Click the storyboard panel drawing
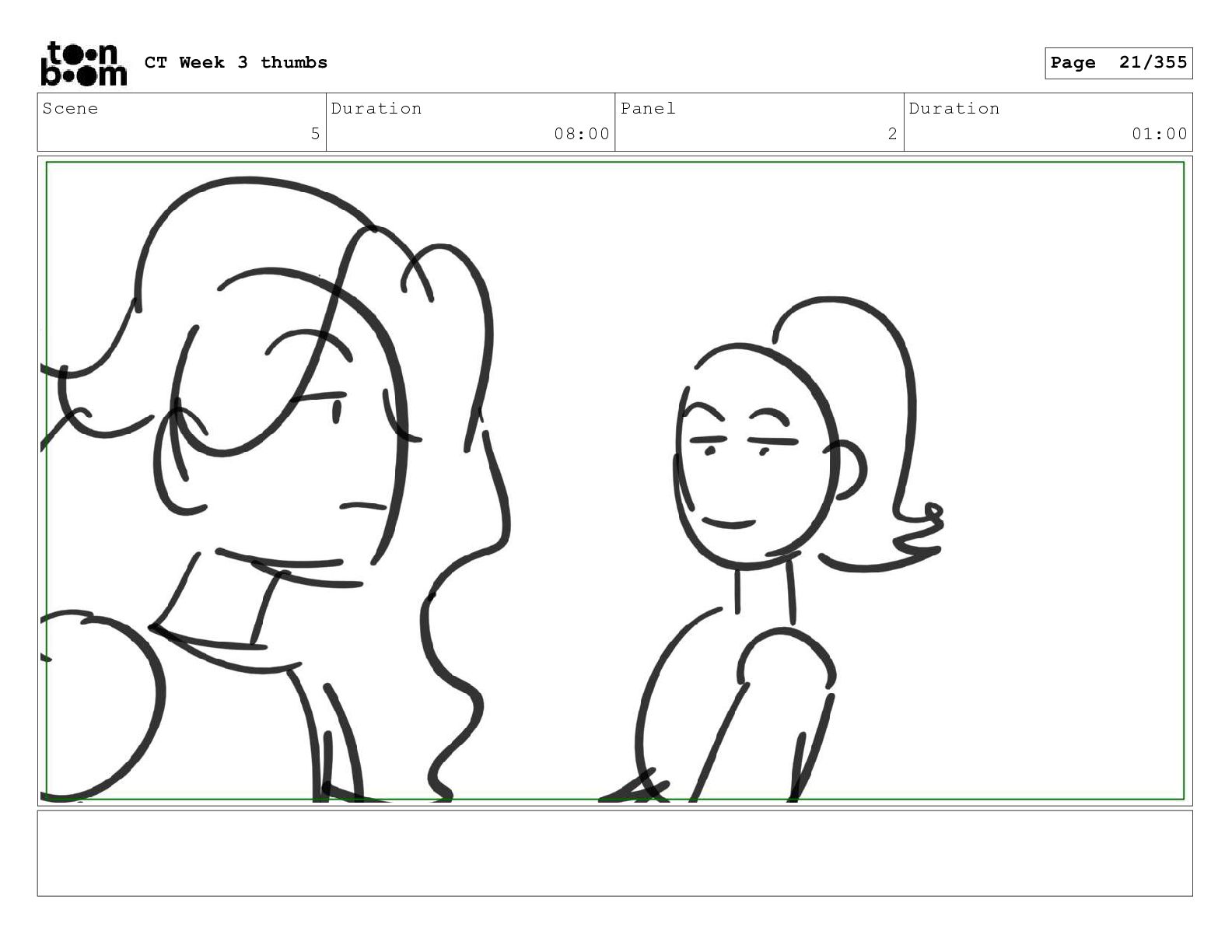 (614, 481)
